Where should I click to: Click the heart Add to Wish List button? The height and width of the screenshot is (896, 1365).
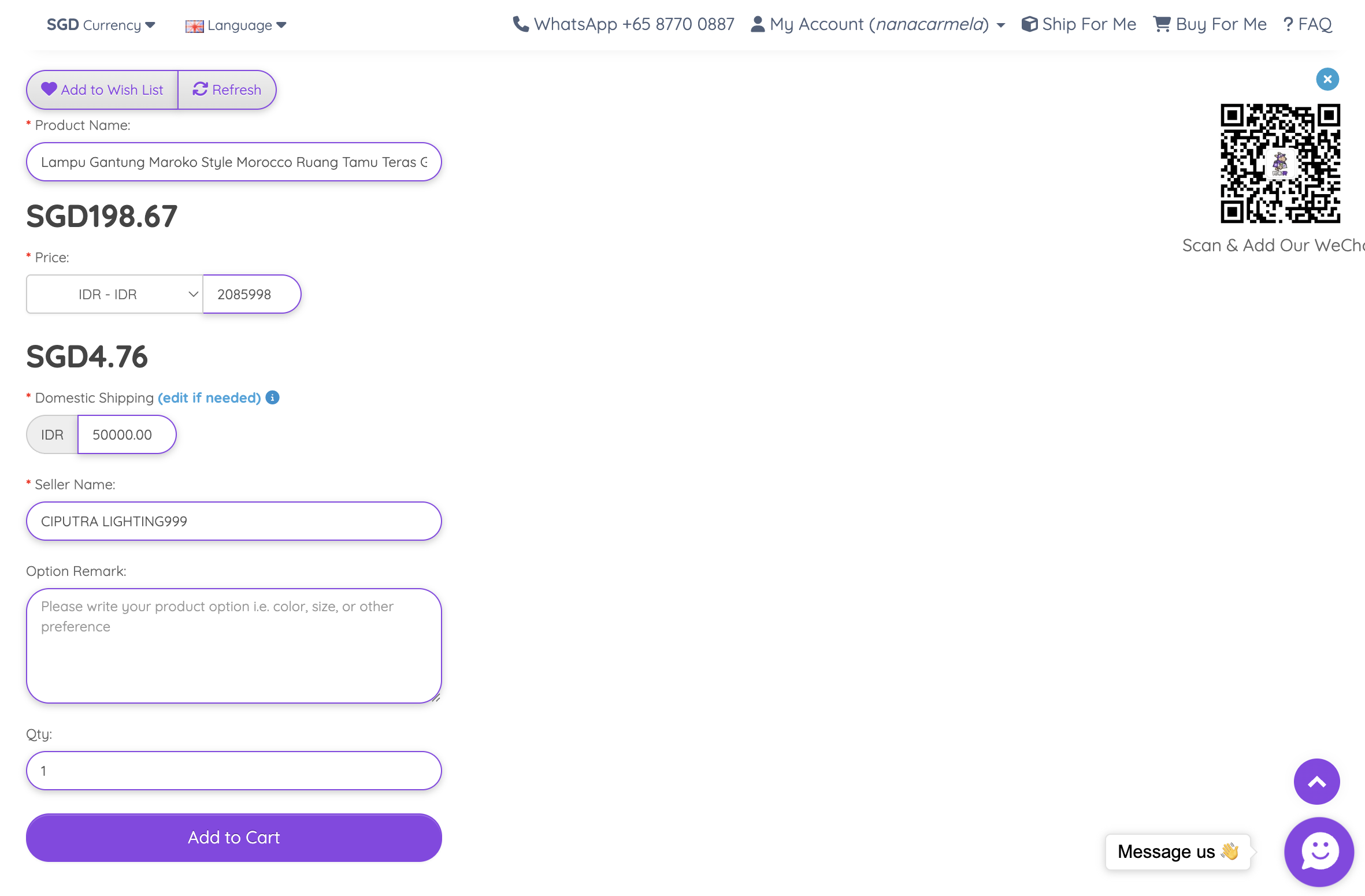102,90
